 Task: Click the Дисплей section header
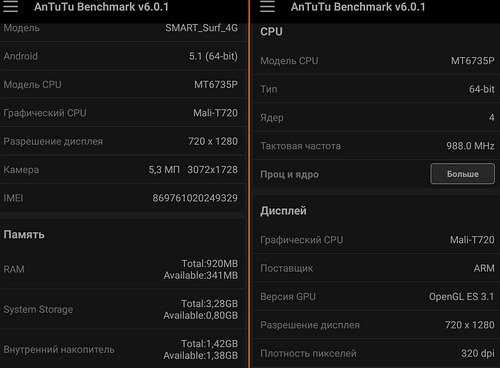pyautogui.click(x=283, y=211)
